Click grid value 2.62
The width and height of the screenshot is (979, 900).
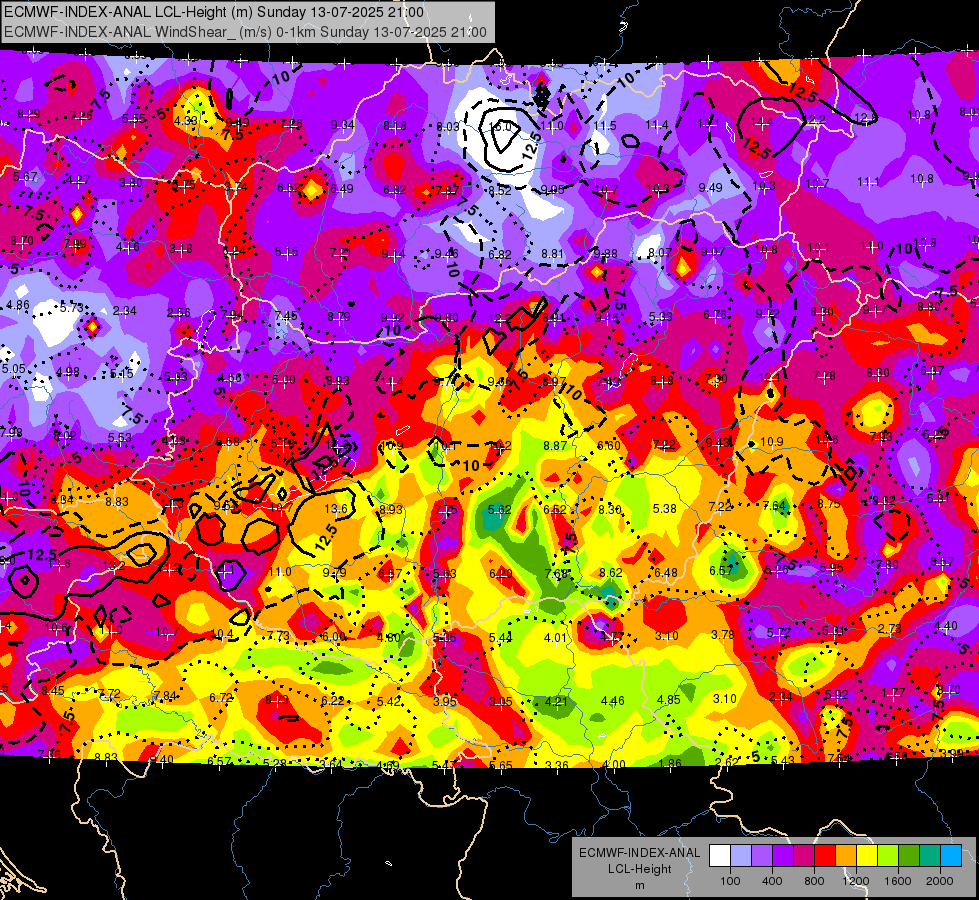click(x=727, y=762)
